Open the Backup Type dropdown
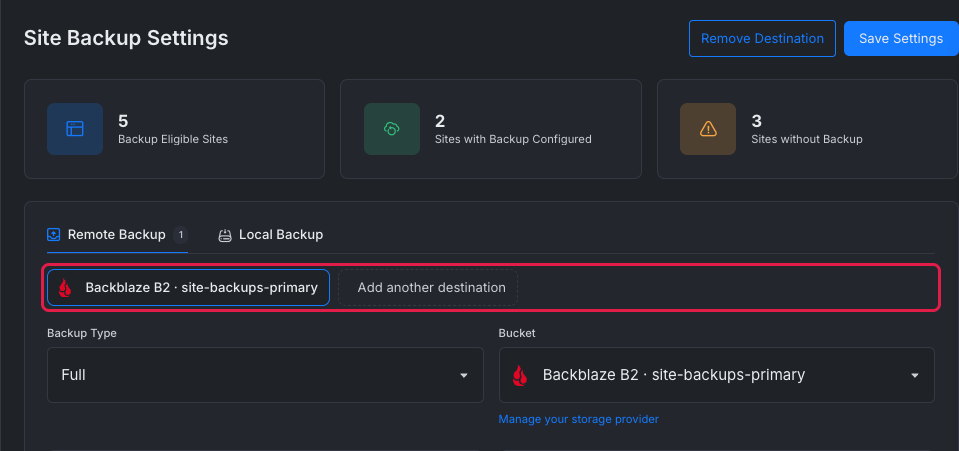Image resolution: width=959 pixels, height=451 pixels. coord(265,375)
